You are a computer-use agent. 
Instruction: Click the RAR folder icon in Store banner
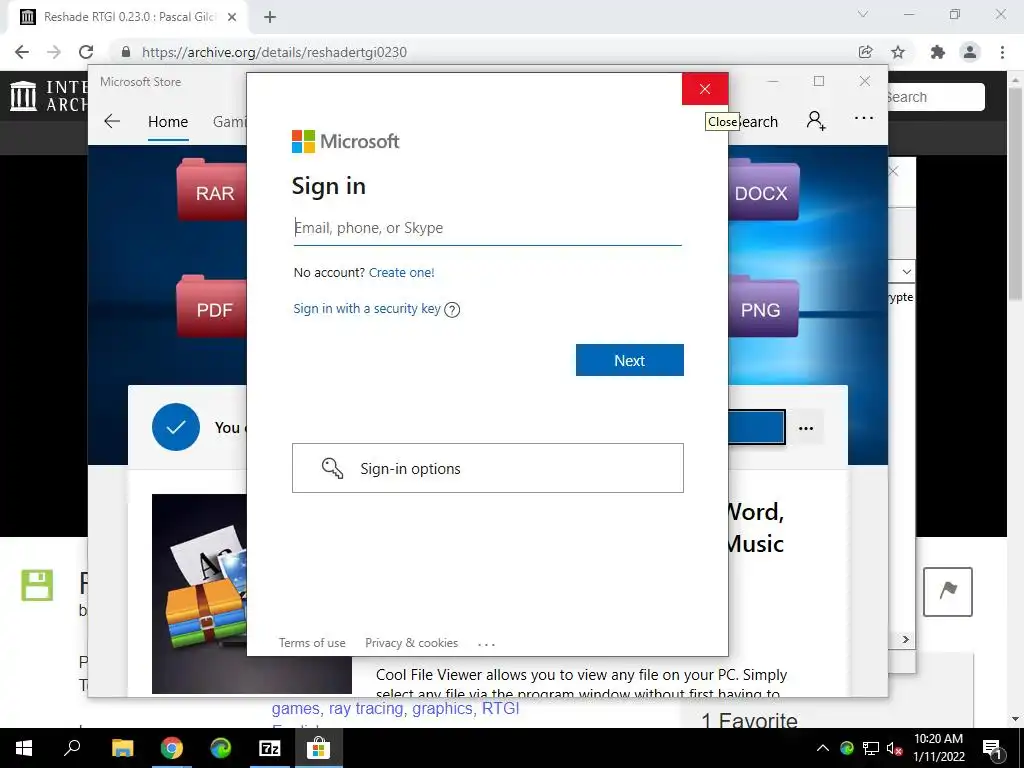pyautogui.click(x=212, y=189)
